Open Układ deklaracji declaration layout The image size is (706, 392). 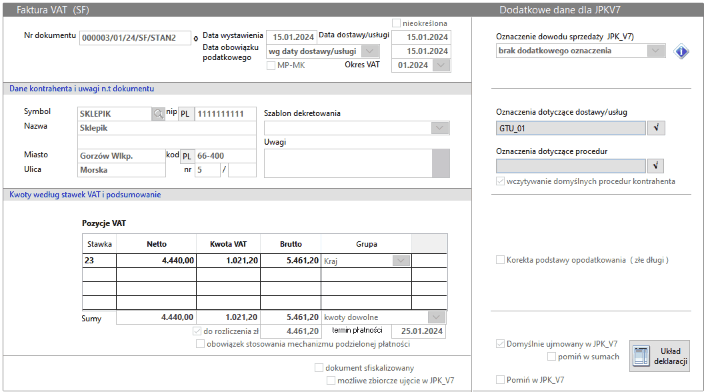660,356
